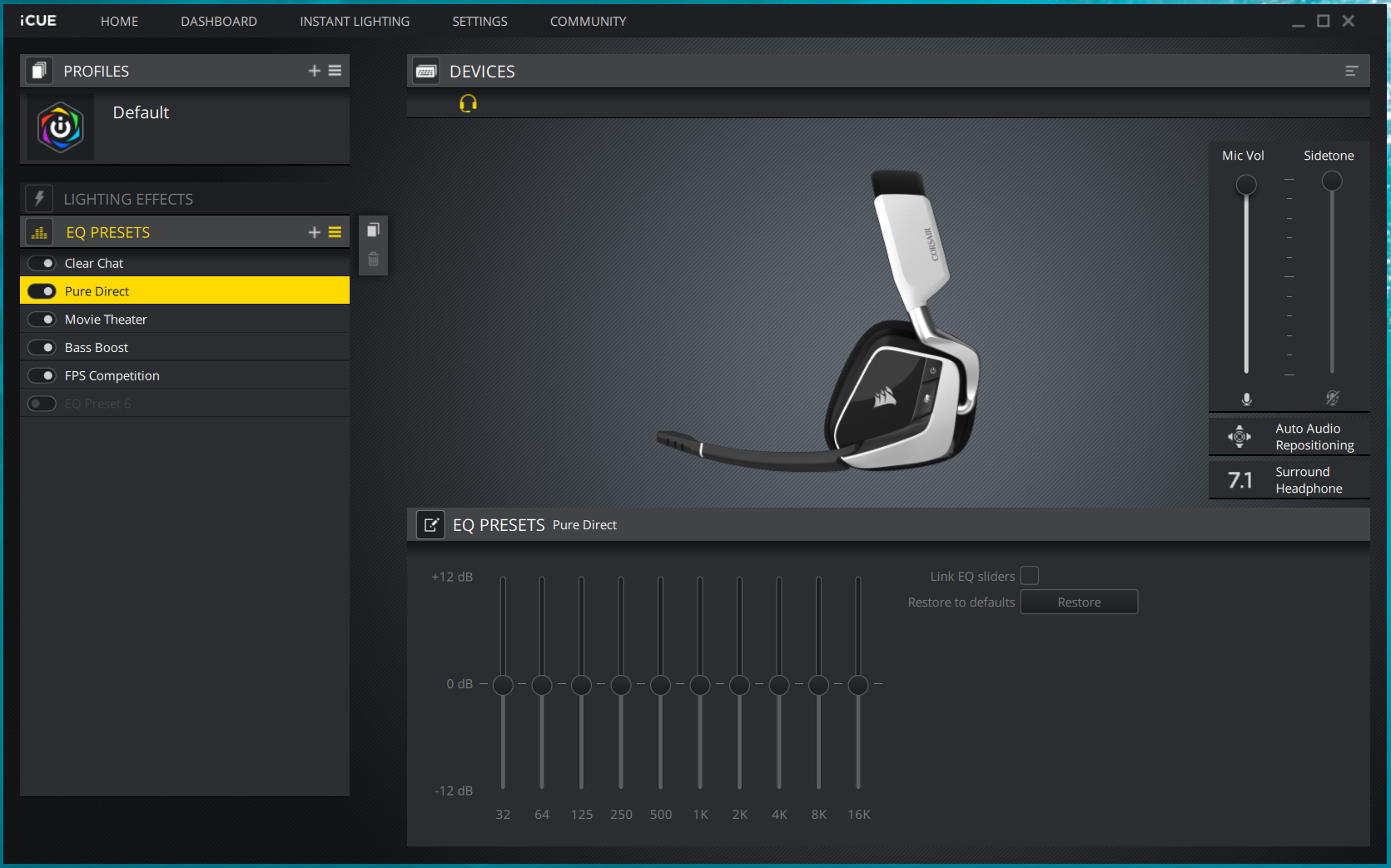Open the Home menu

click(120, 21)
